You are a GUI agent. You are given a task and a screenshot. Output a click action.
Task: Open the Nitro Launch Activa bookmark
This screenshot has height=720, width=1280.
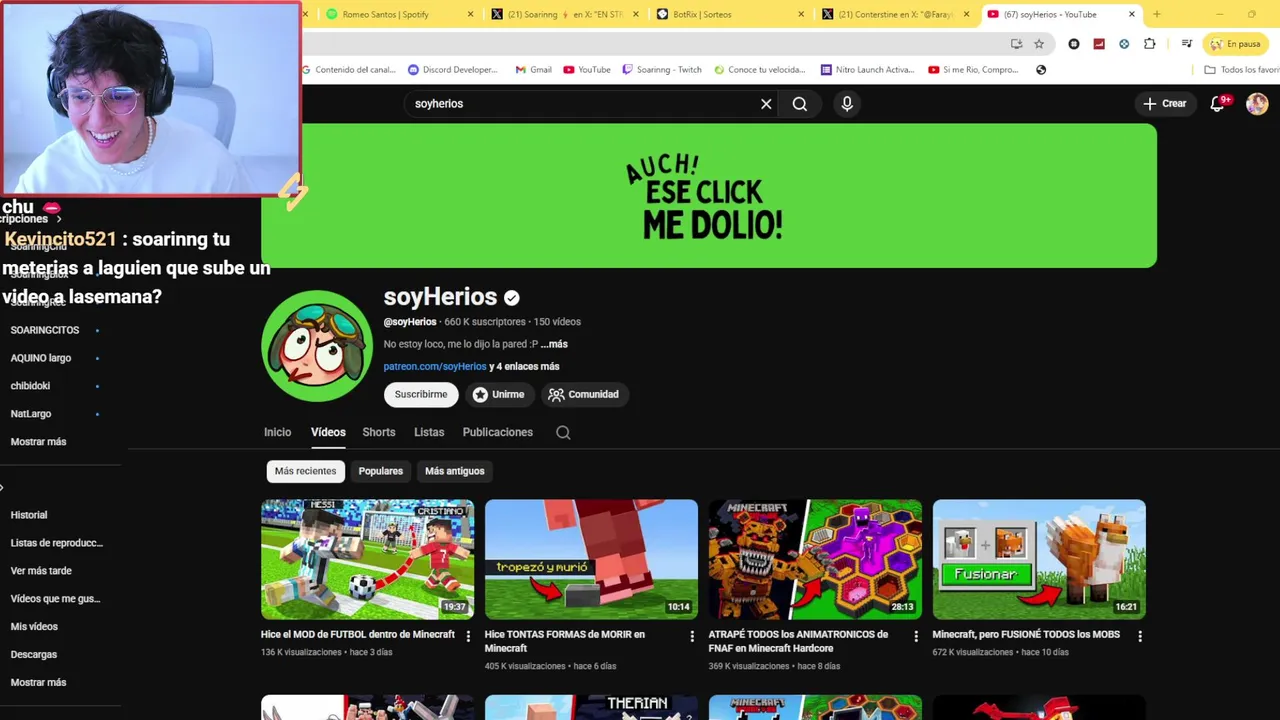tap(867, 70)
